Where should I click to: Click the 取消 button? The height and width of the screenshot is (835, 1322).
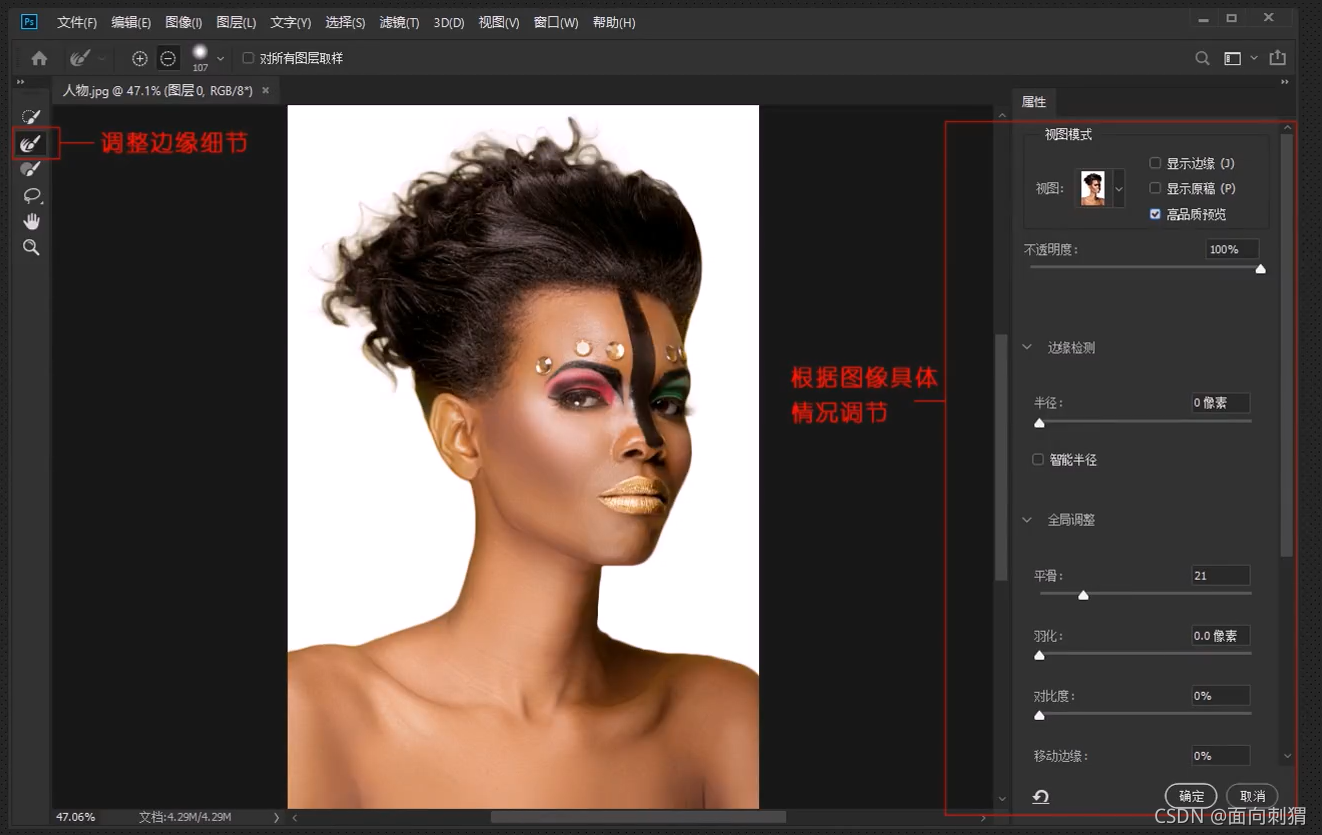[1252, 796]
